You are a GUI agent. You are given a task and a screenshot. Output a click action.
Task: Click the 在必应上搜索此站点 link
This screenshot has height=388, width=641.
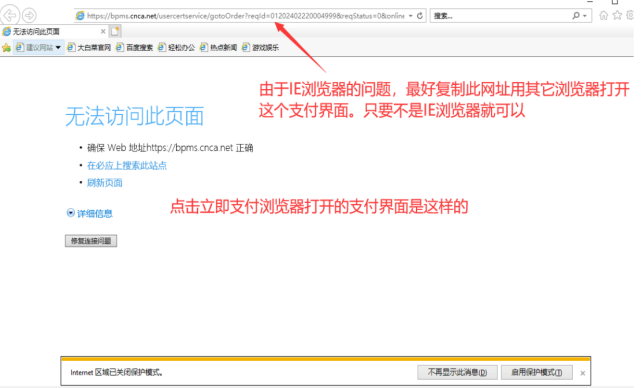127,166
